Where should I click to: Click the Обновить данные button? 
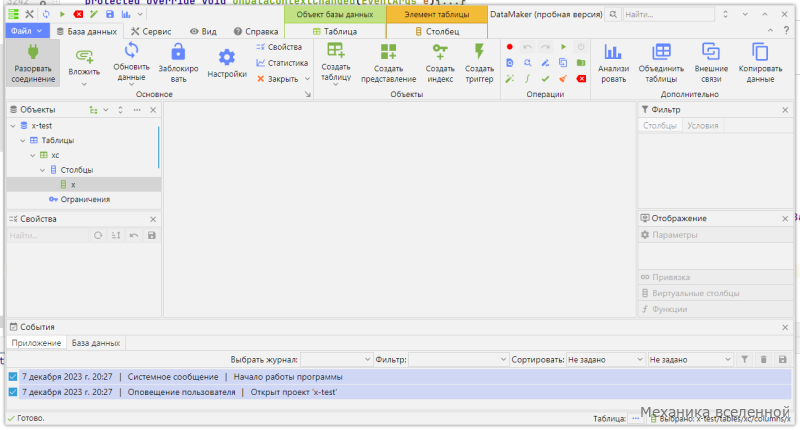131,65
